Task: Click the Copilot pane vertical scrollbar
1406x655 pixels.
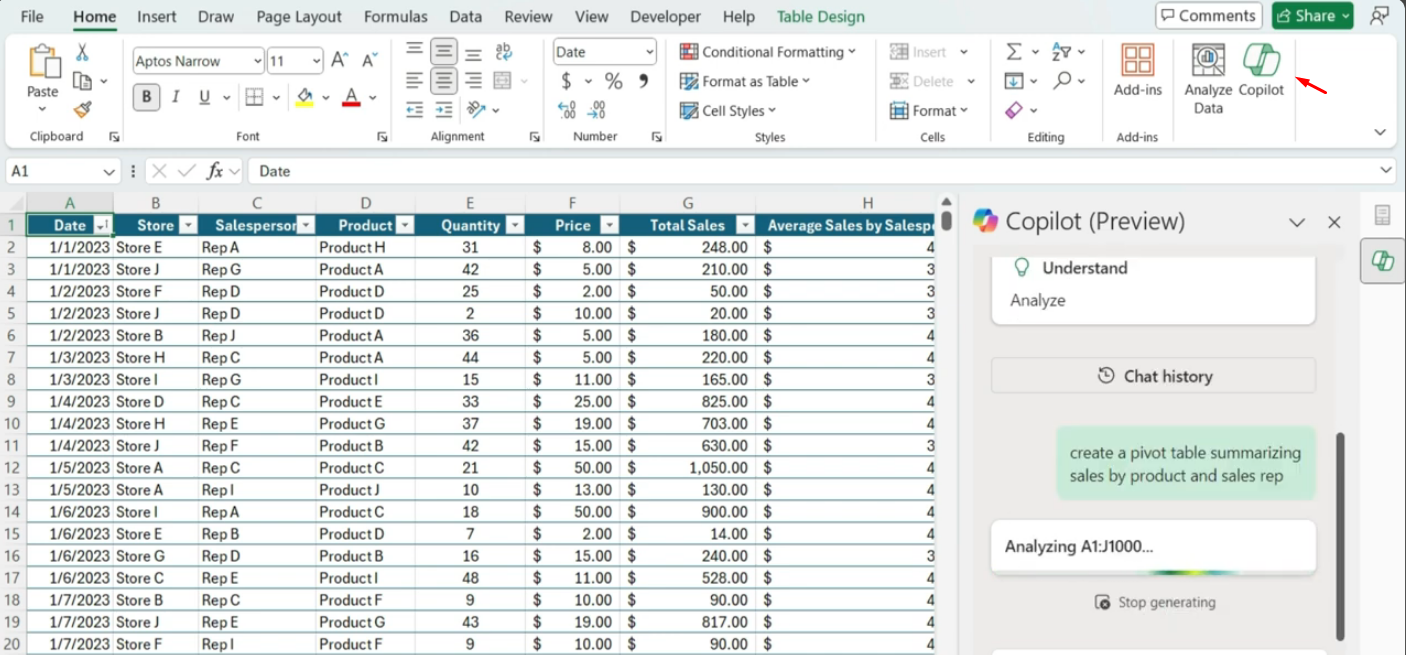Action: pos(1340,535)
